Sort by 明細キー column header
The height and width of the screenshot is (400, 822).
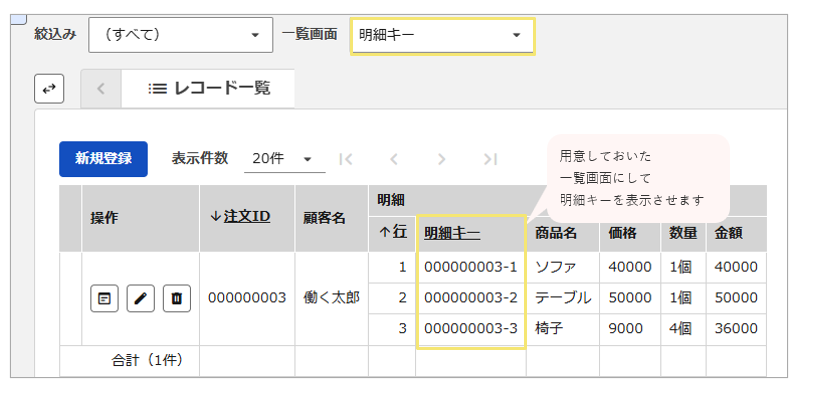(x=452, y=234)
